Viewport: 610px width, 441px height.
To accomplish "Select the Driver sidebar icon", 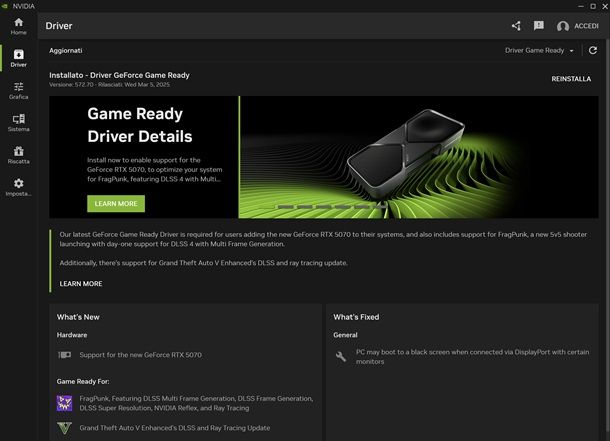I will [x=18, y=58].
